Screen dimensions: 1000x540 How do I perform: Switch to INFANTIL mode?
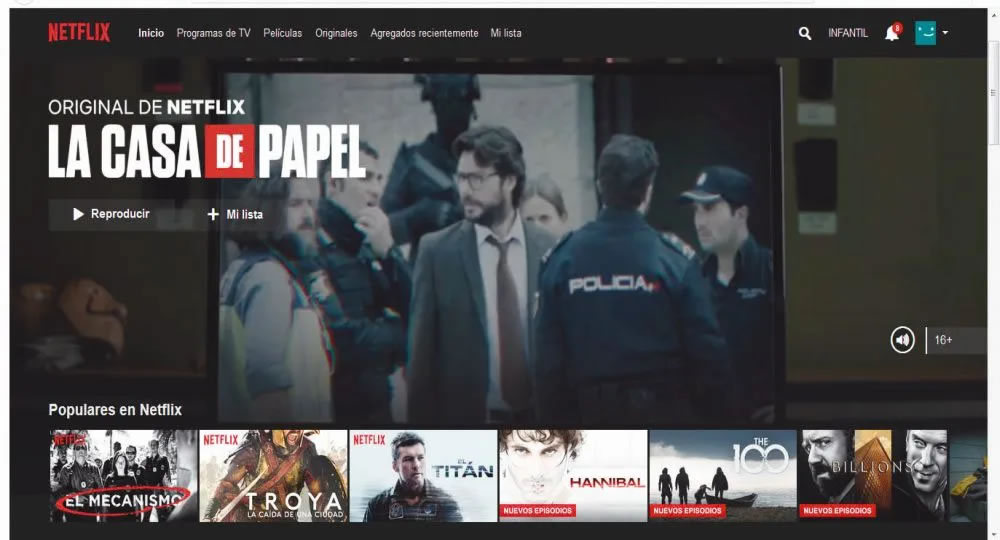point(848,33)
